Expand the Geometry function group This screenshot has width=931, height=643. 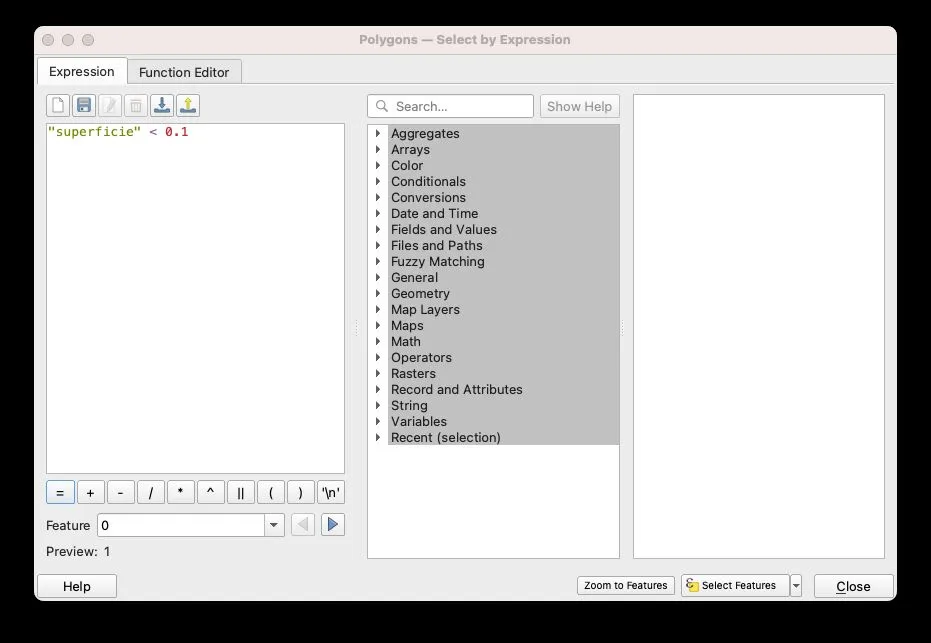pyautogui.click(x=379, y=294)
